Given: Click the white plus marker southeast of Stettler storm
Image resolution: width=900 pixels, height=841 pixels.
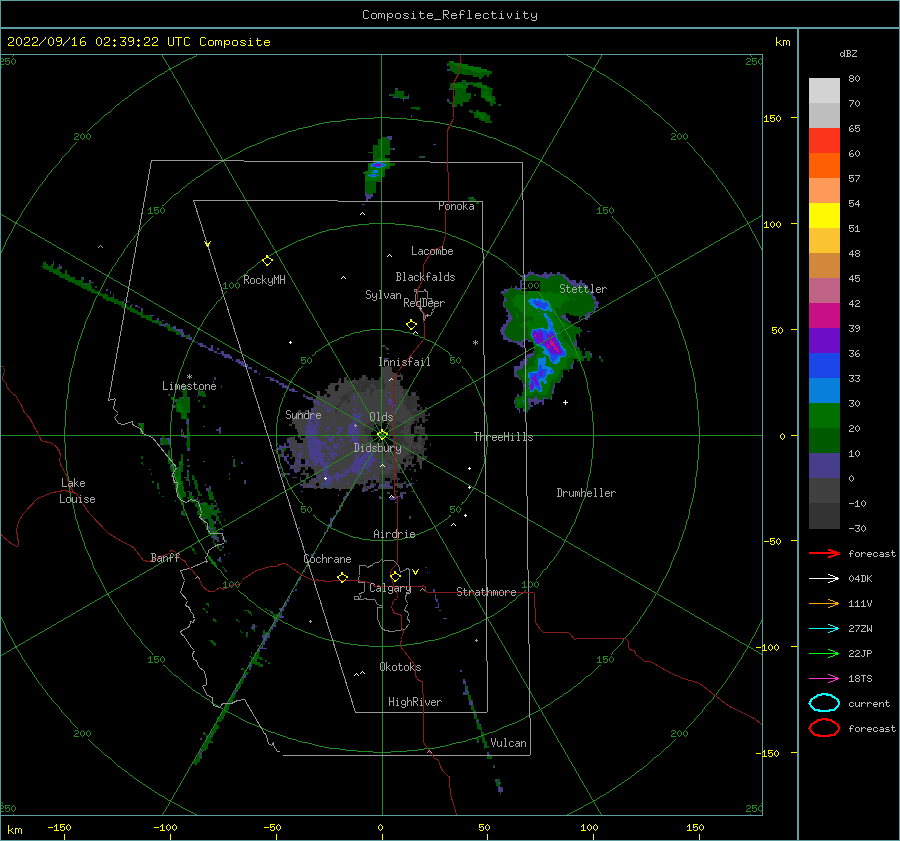Looking at the screenshot, I should (x=565, y=402).
